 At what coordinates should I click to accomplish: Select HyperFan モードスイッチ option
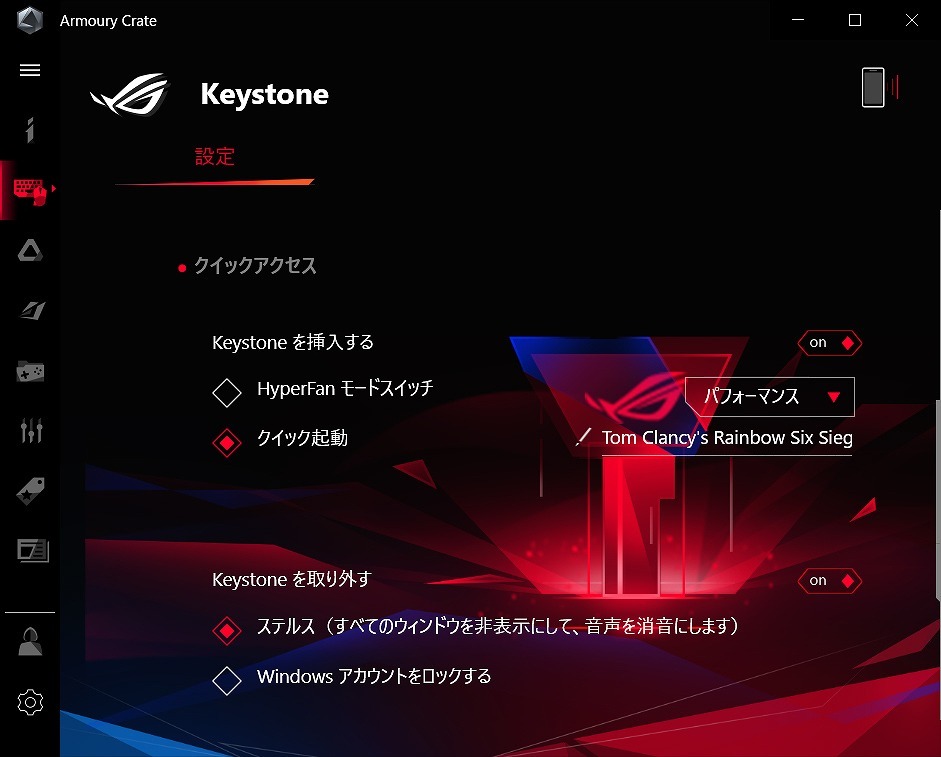pyautogui.click(x=227, y=393)
